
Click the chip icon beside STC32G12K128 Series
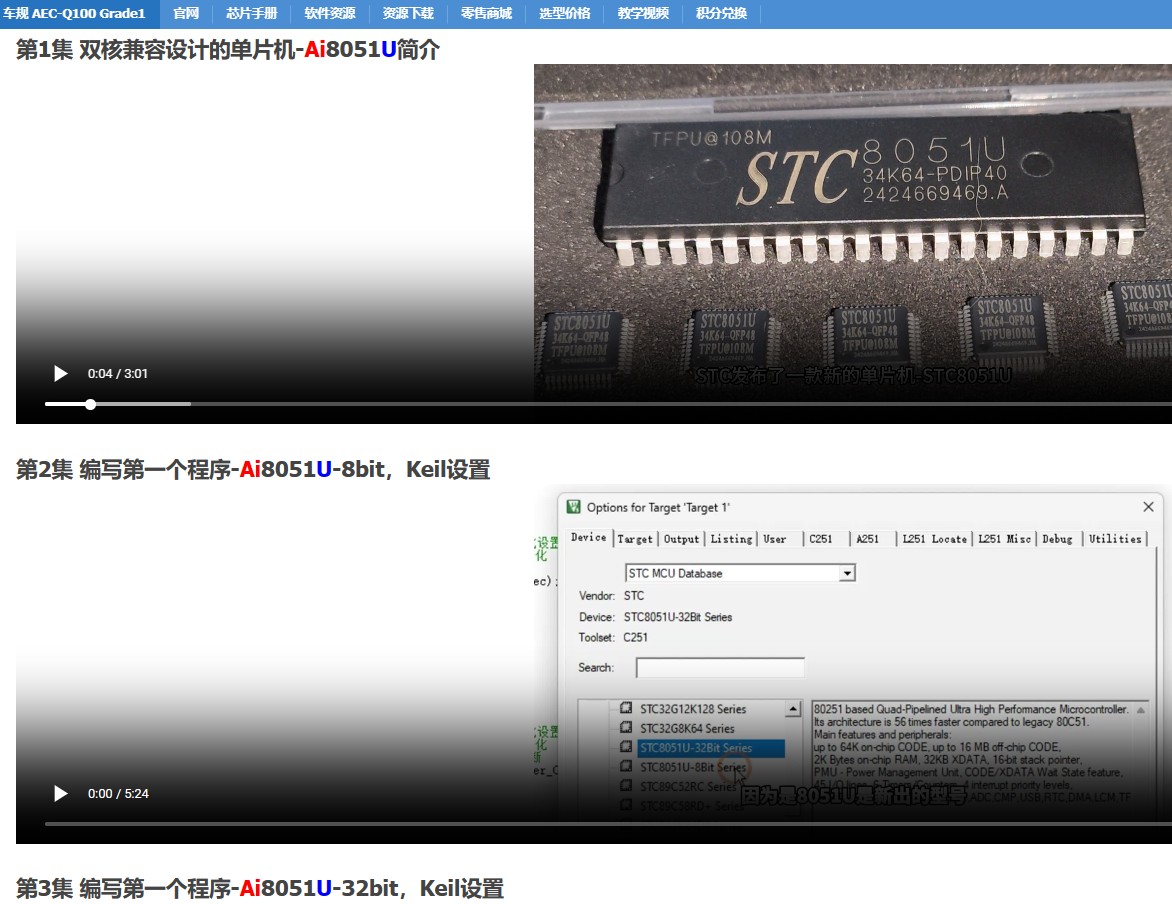tap(626, 708)
